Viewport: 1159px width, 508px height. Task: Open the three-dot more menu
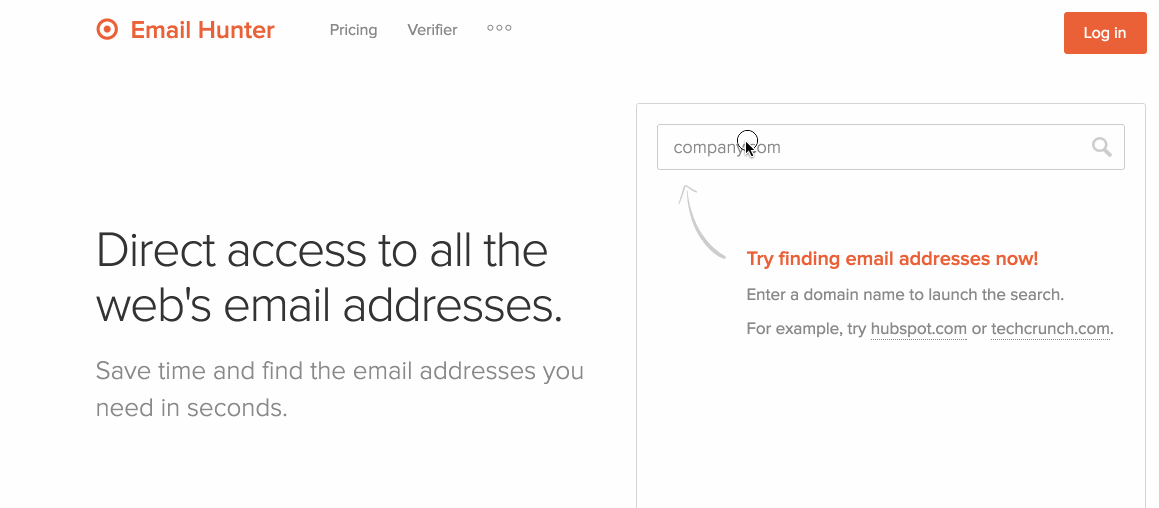pyautogui.click(x=499, y=28)
